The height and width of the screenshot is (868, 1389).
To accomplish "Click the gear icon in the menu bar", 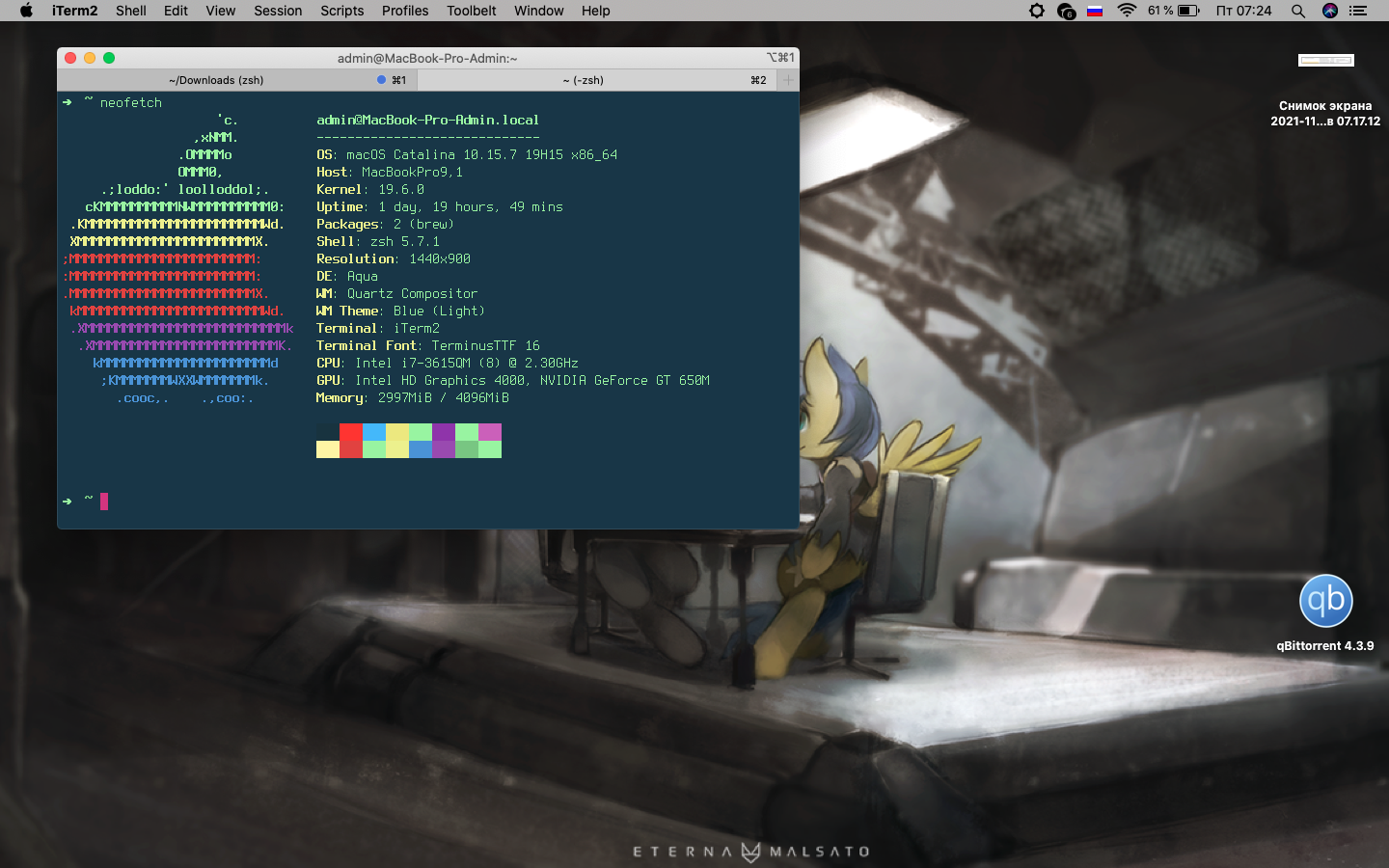I will click(1037, 11).
